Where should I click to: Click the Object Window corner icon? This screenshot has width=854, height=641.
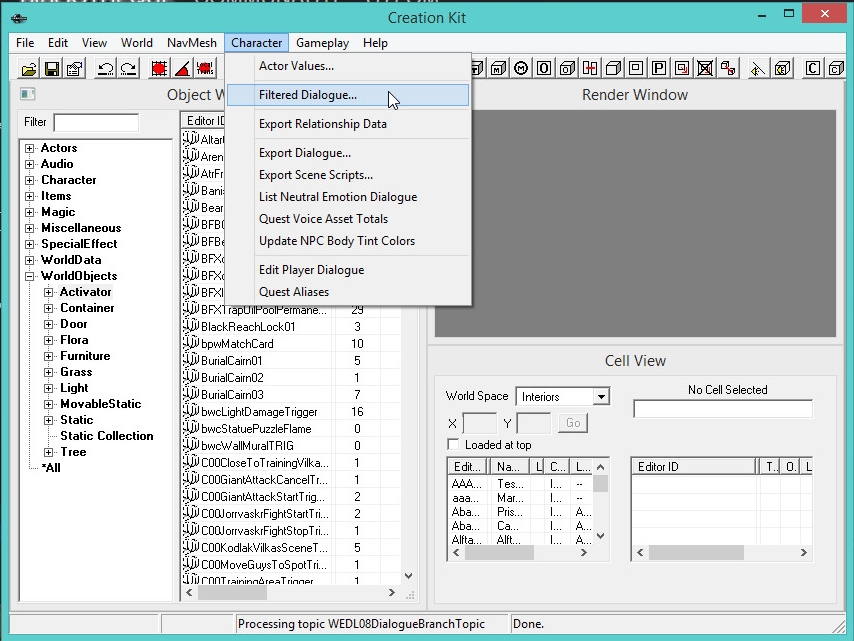27,94
